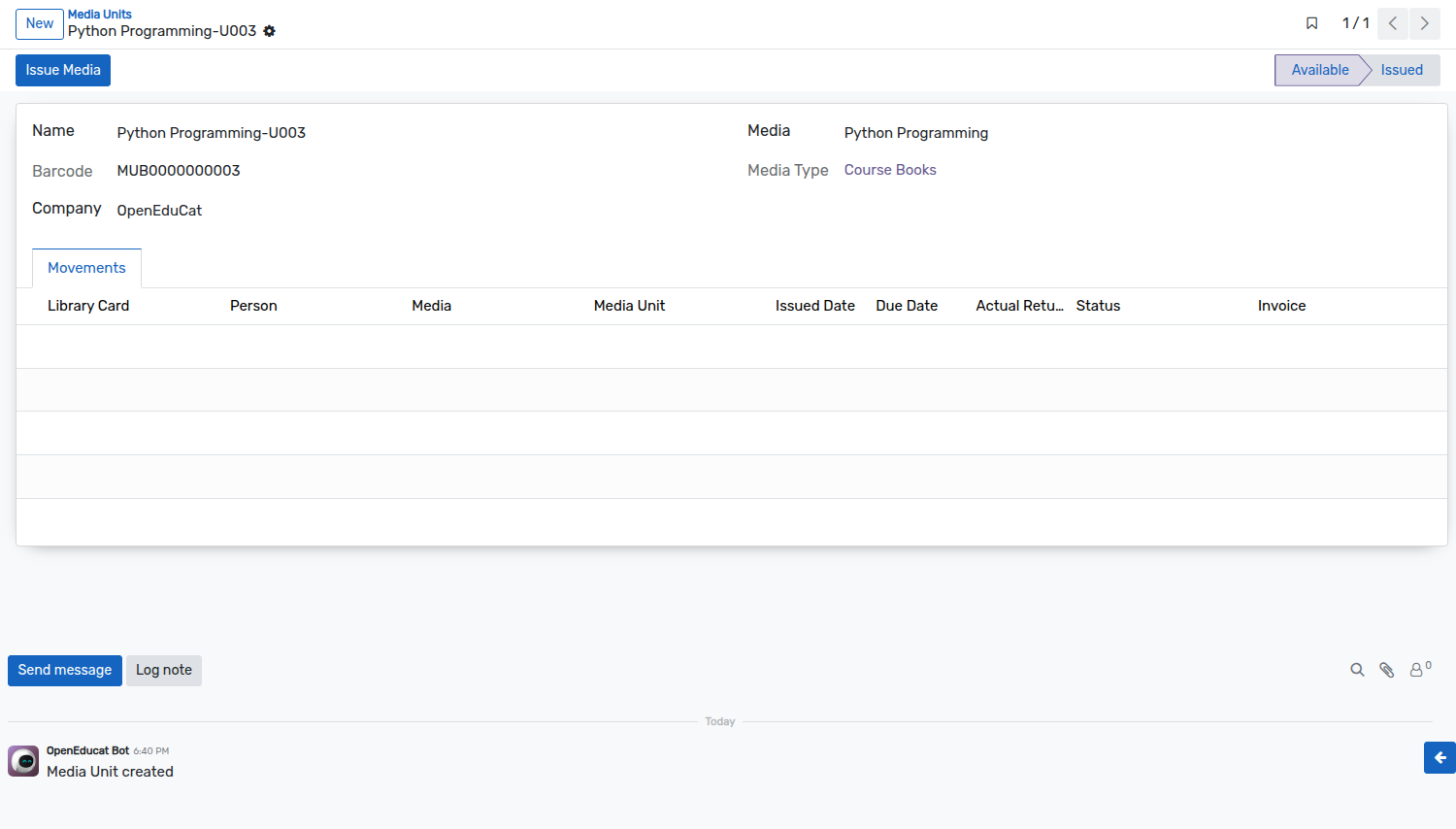Click the blue arrow button at right edge
Image resolution: width=1456 pixels, height=829 pixels.
pyautogui.click(x=1439, y=757)
